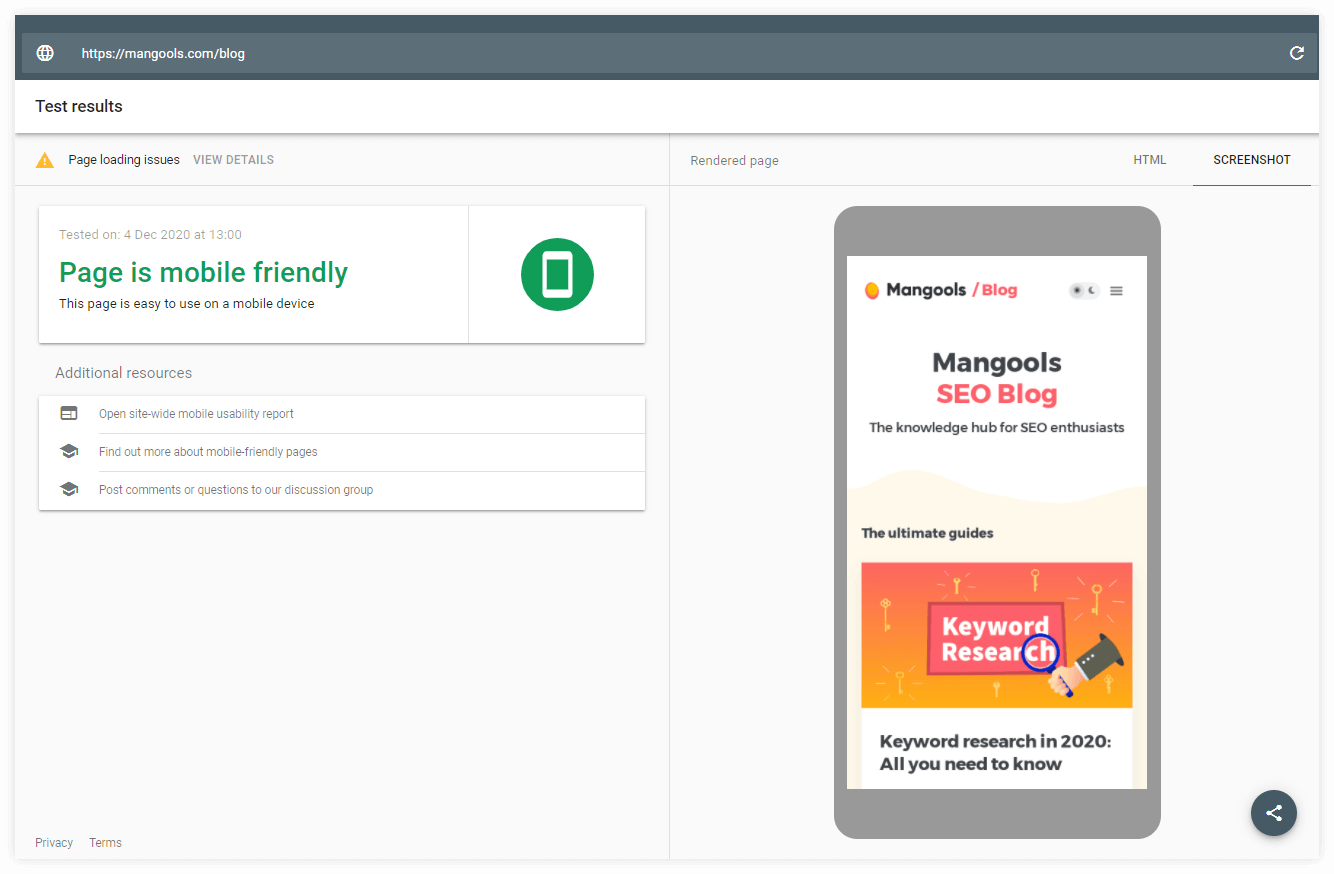
Task: Select the SCREENSHOT tab
Action: coord(1251,160)
